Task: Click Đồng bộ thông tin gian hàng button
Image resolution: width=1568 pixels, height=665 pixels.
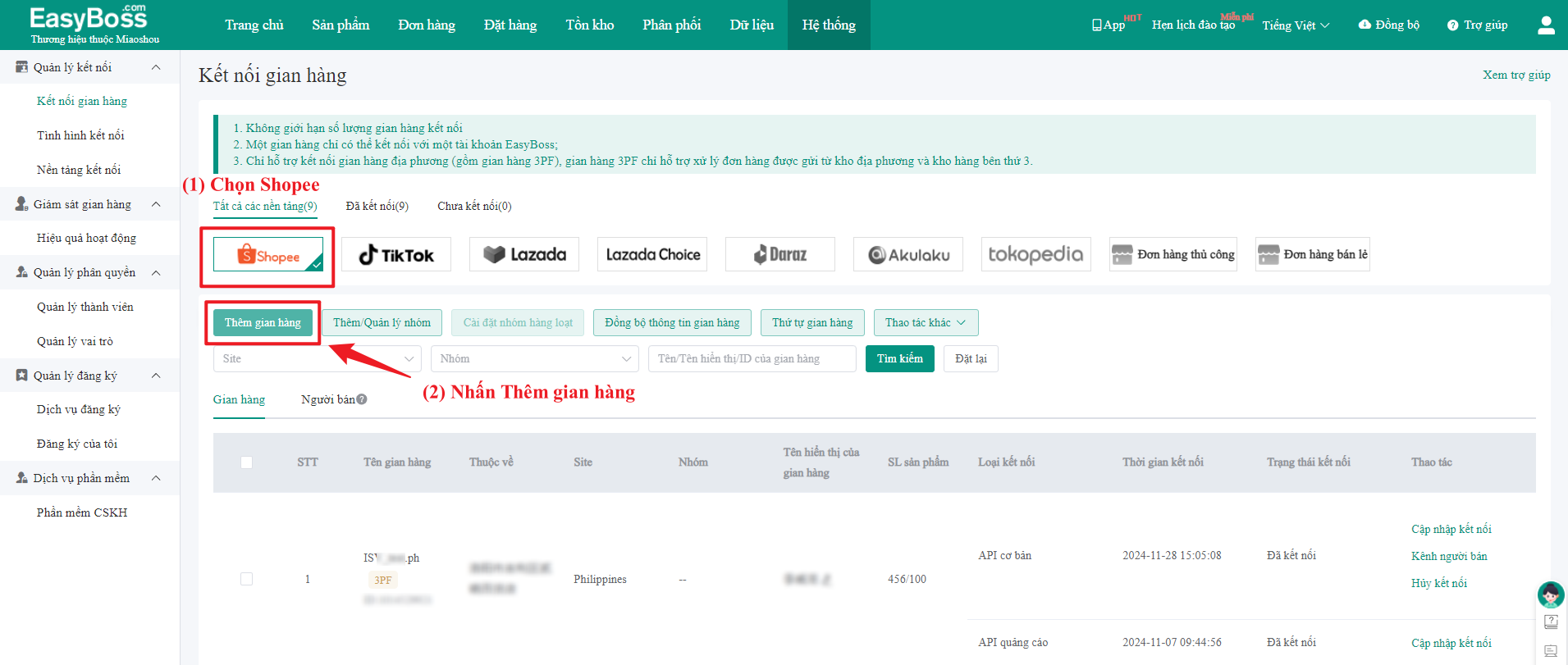Action: pos(672,322)
